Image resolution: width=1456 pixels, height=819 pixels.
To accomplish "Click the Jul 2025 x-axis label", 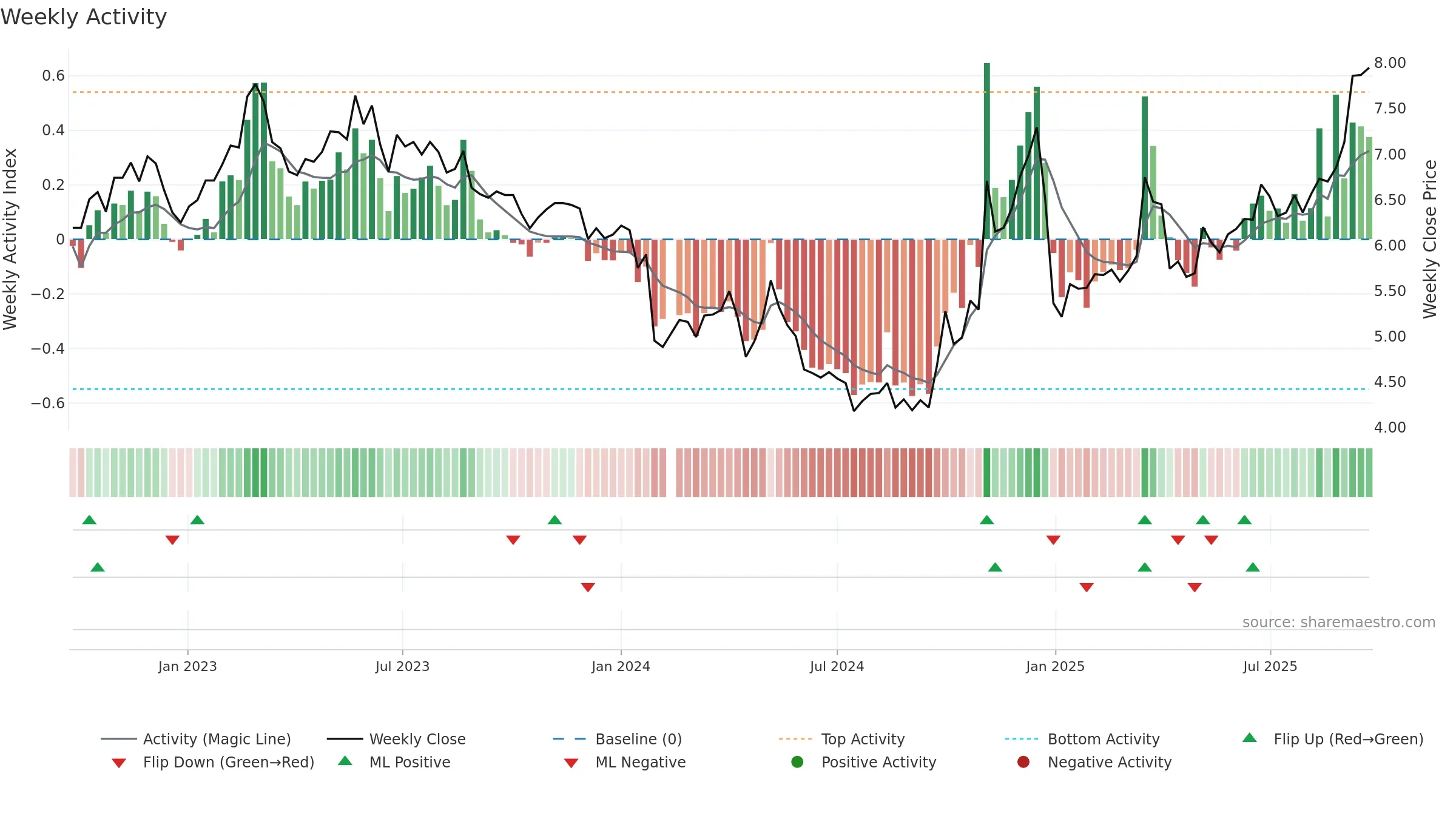I will pyautogui.click(x=1270, y=667).
